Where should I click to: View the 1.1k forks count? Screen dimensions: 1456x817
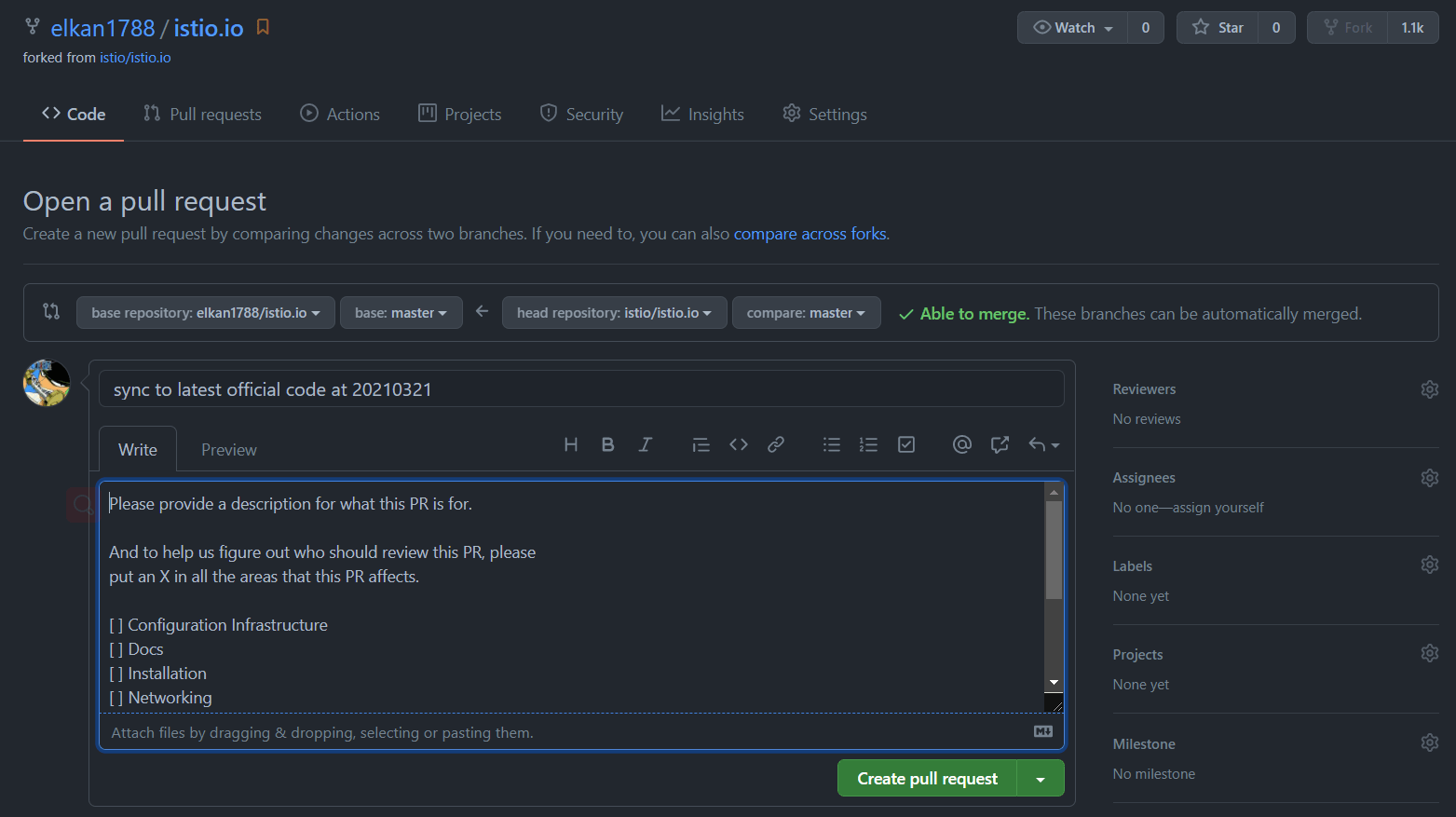1412,28
